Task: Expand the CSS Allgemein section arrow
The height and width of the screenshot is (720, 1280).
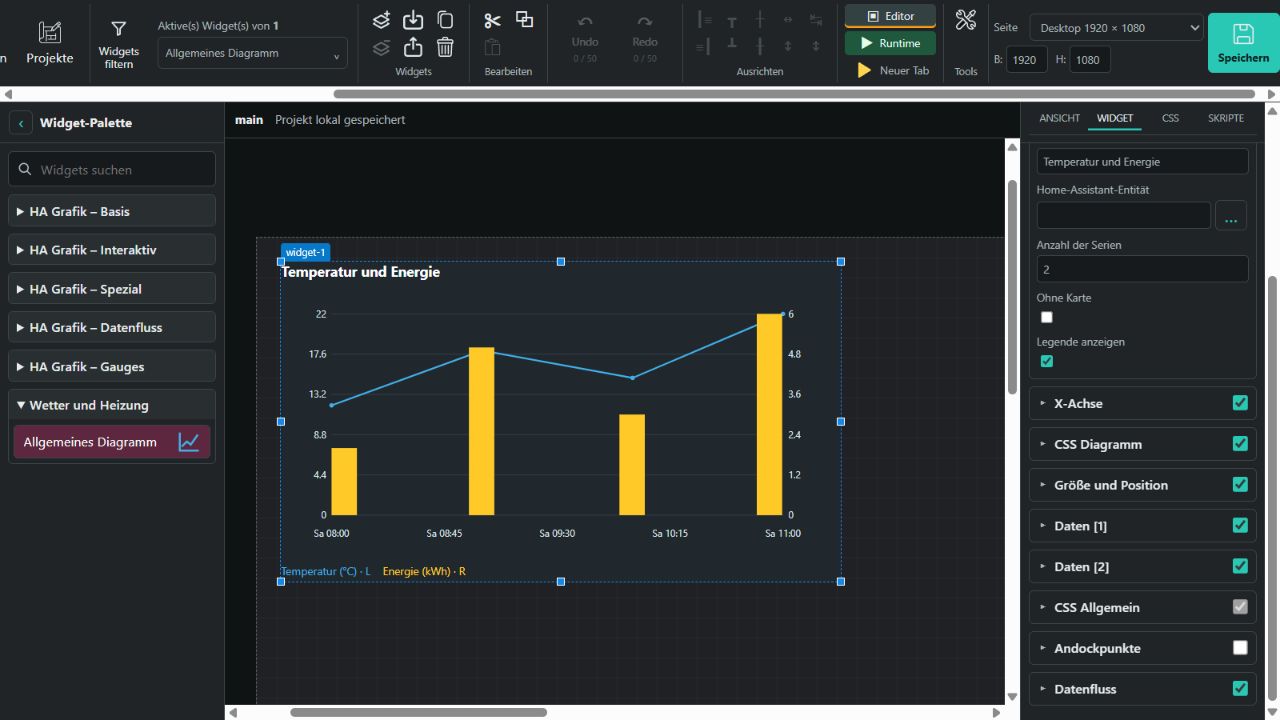Action: point(1043,607)
